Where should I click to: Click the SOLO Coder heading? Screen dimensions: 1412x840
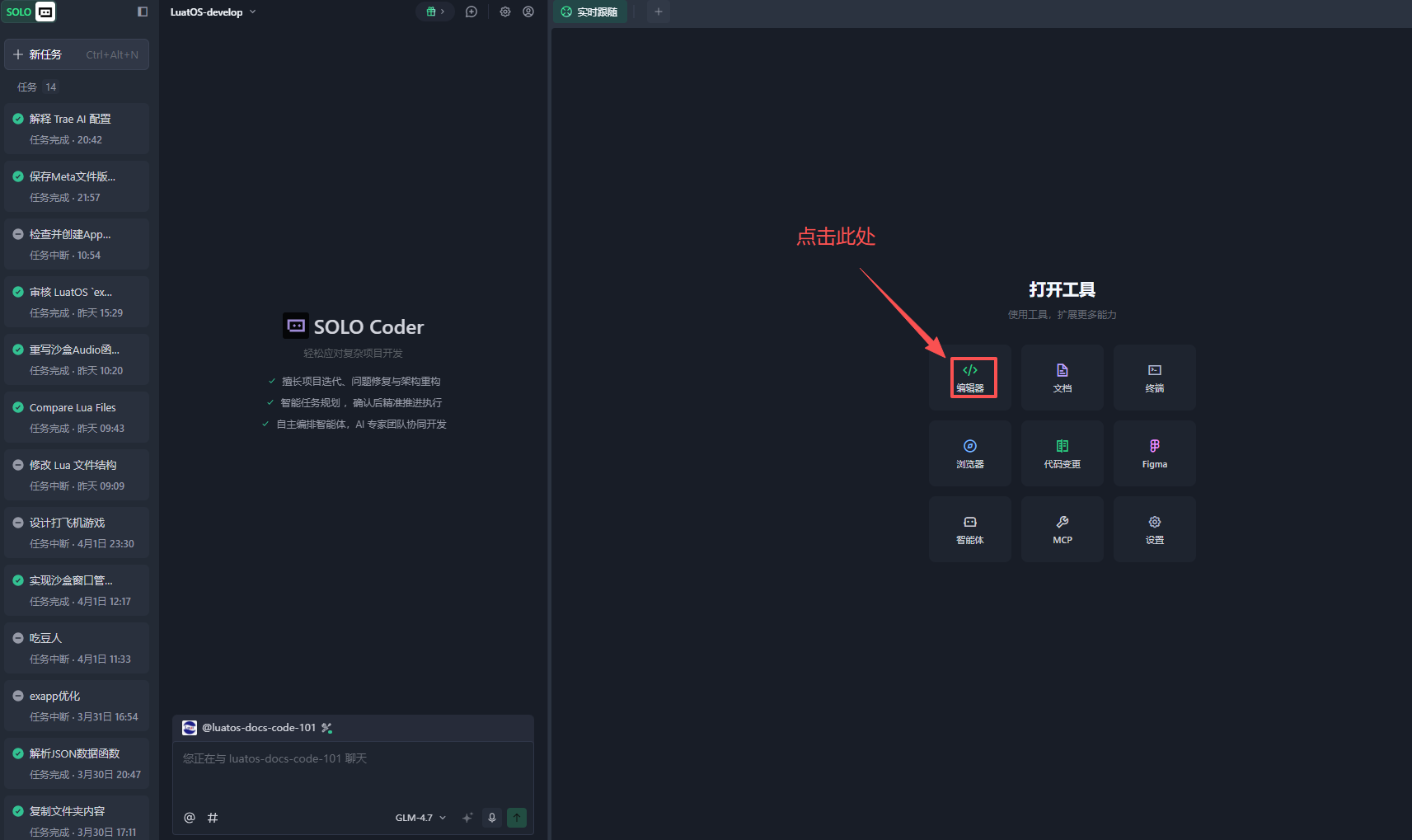click(368, 327)
